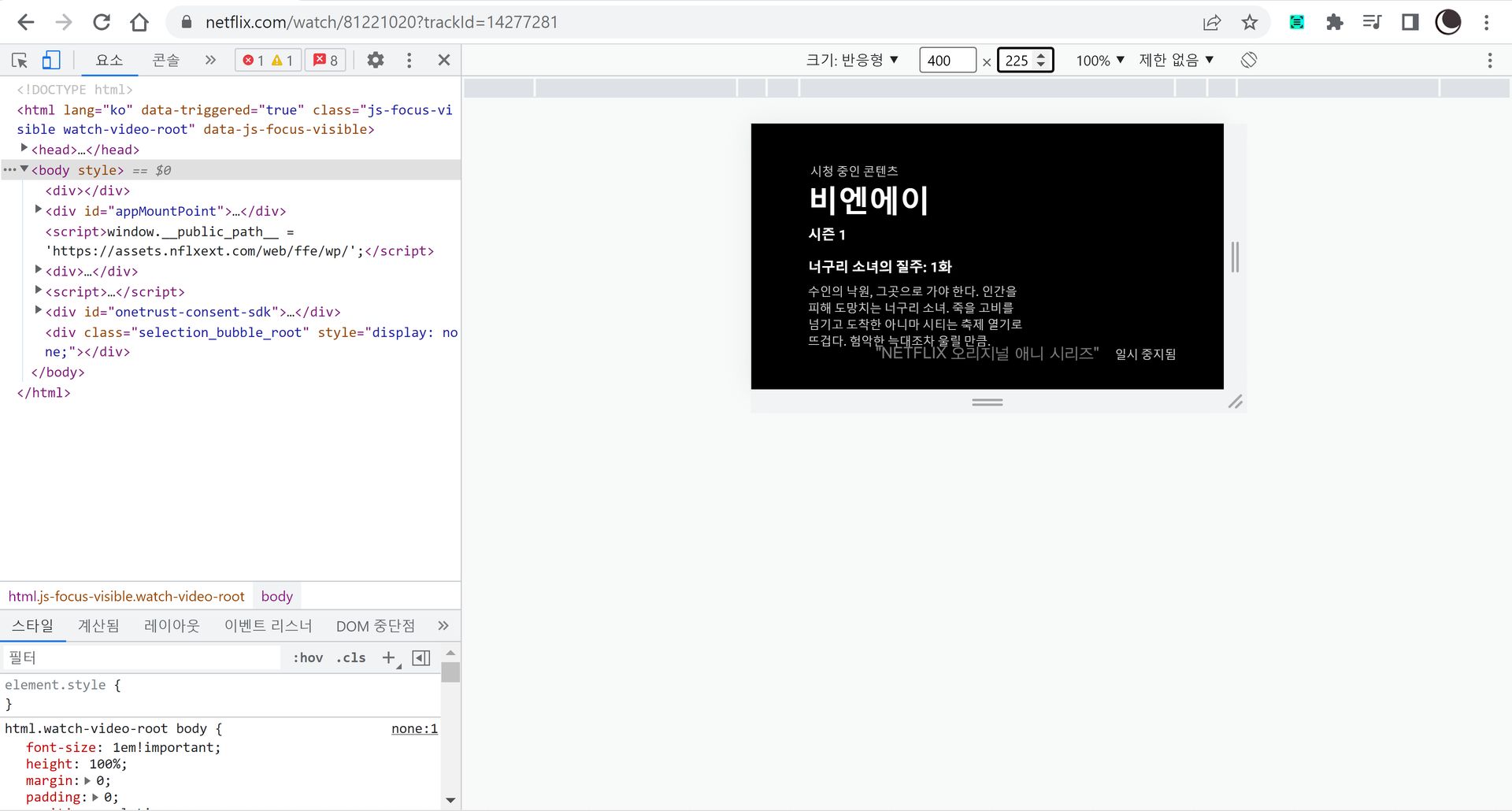Open the DevTools customize menu

[x=409, y=60]
